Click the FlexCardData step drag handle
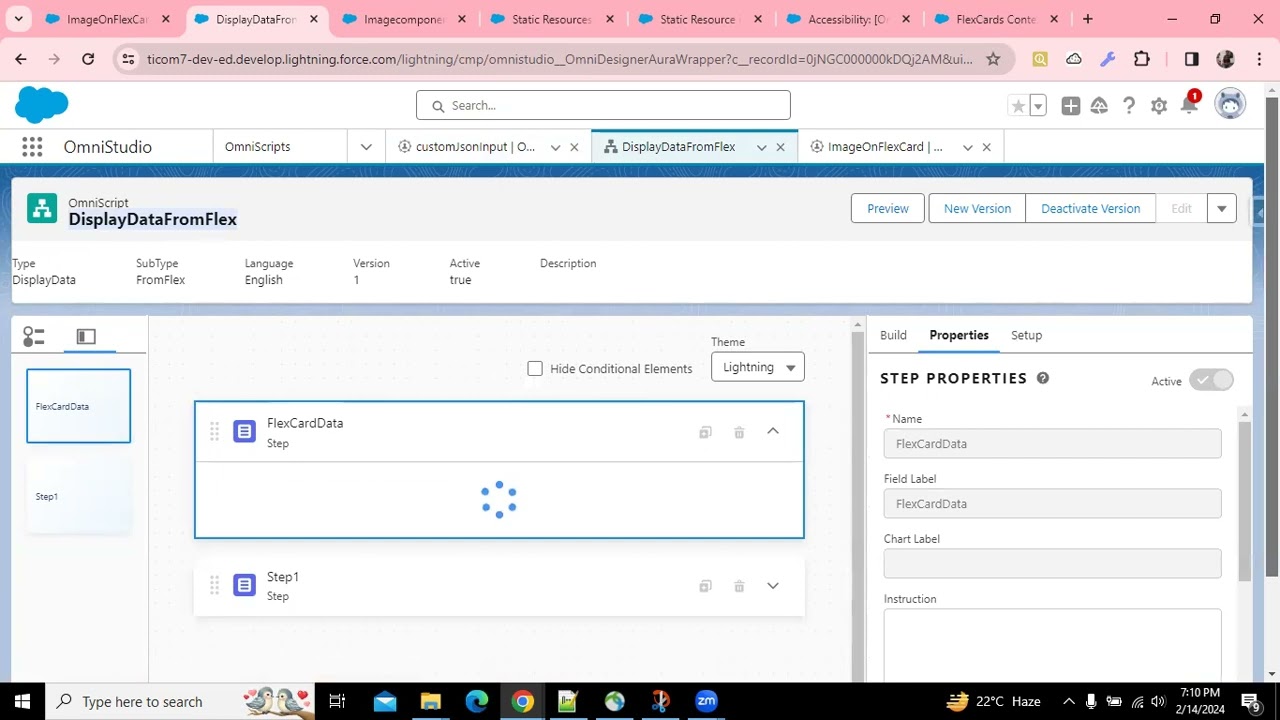This screenshot has width=1280, height=720. coord(214,431)
